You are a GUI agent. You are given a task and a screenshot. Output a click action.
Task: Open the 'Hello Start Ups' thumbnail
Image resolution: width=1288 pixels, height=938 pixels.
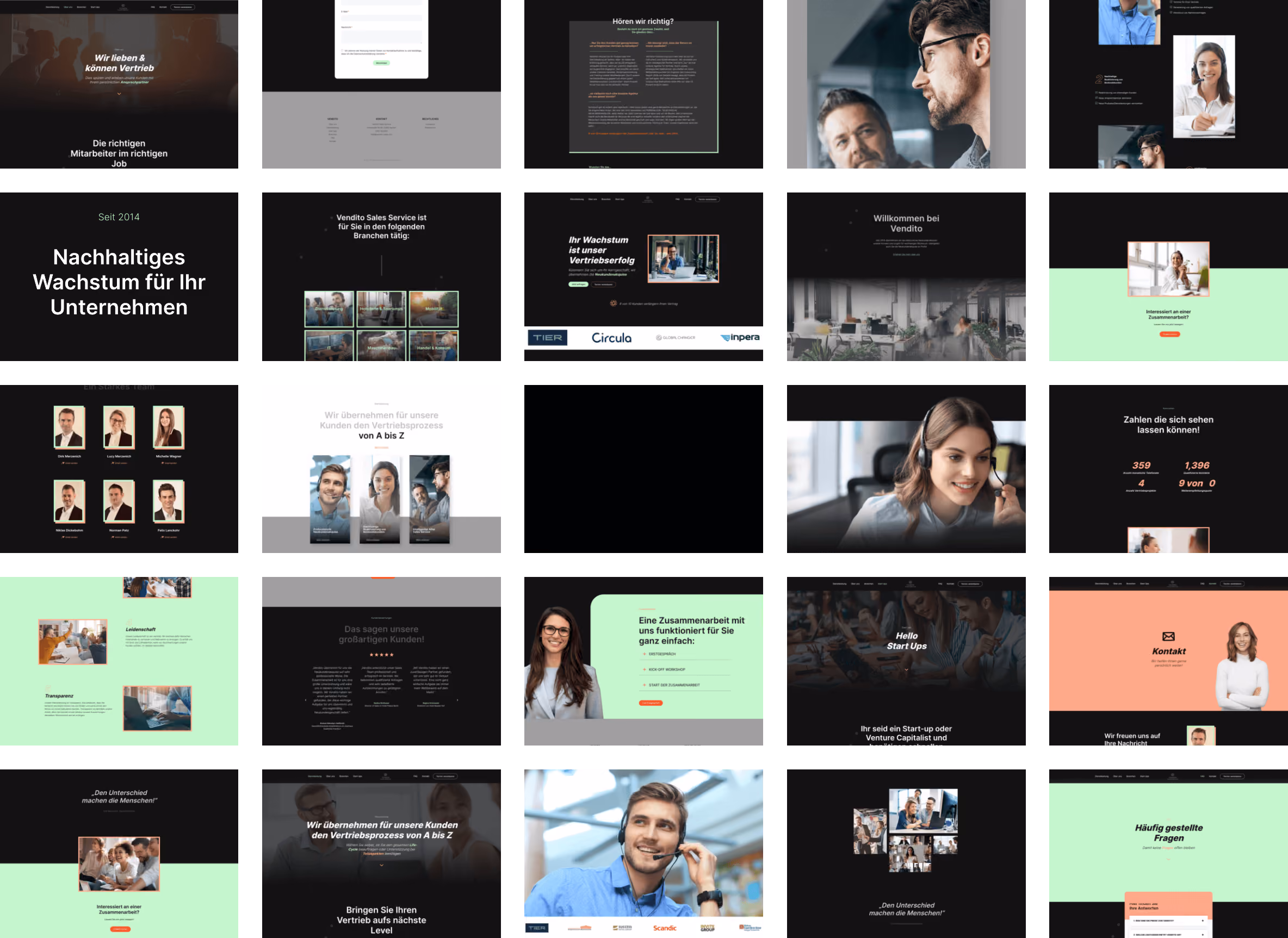click(906, 661)
